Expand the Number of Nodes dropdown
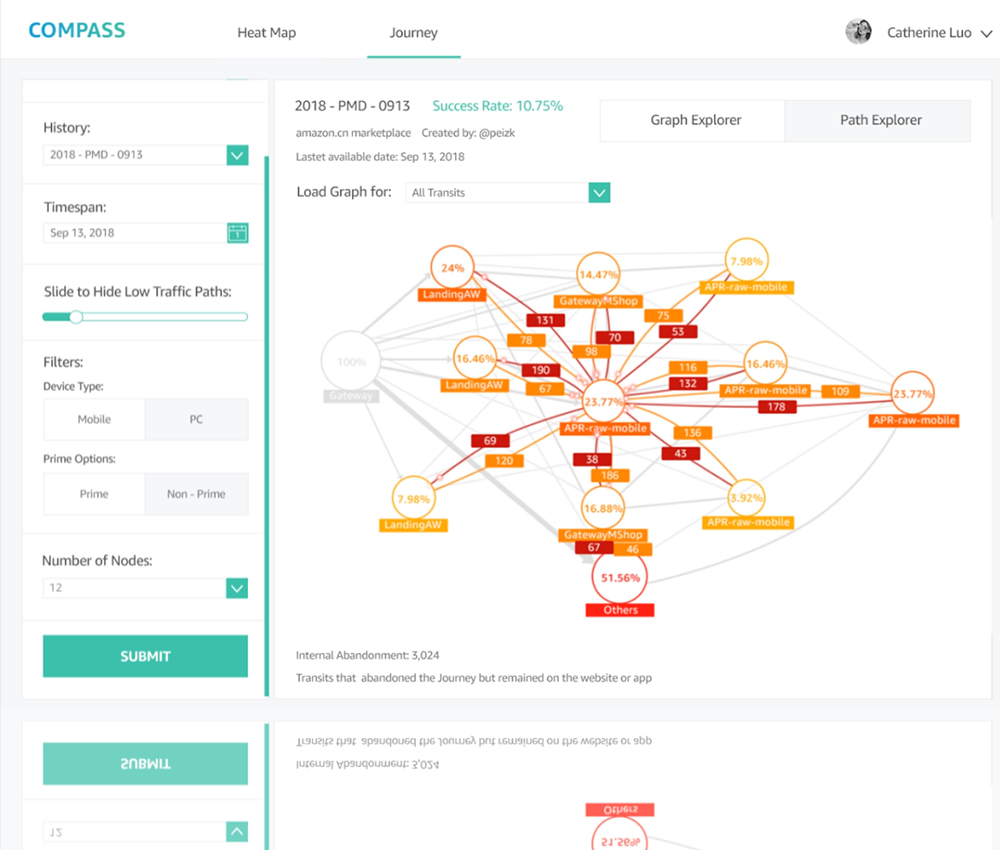 (x=237, y=588)
